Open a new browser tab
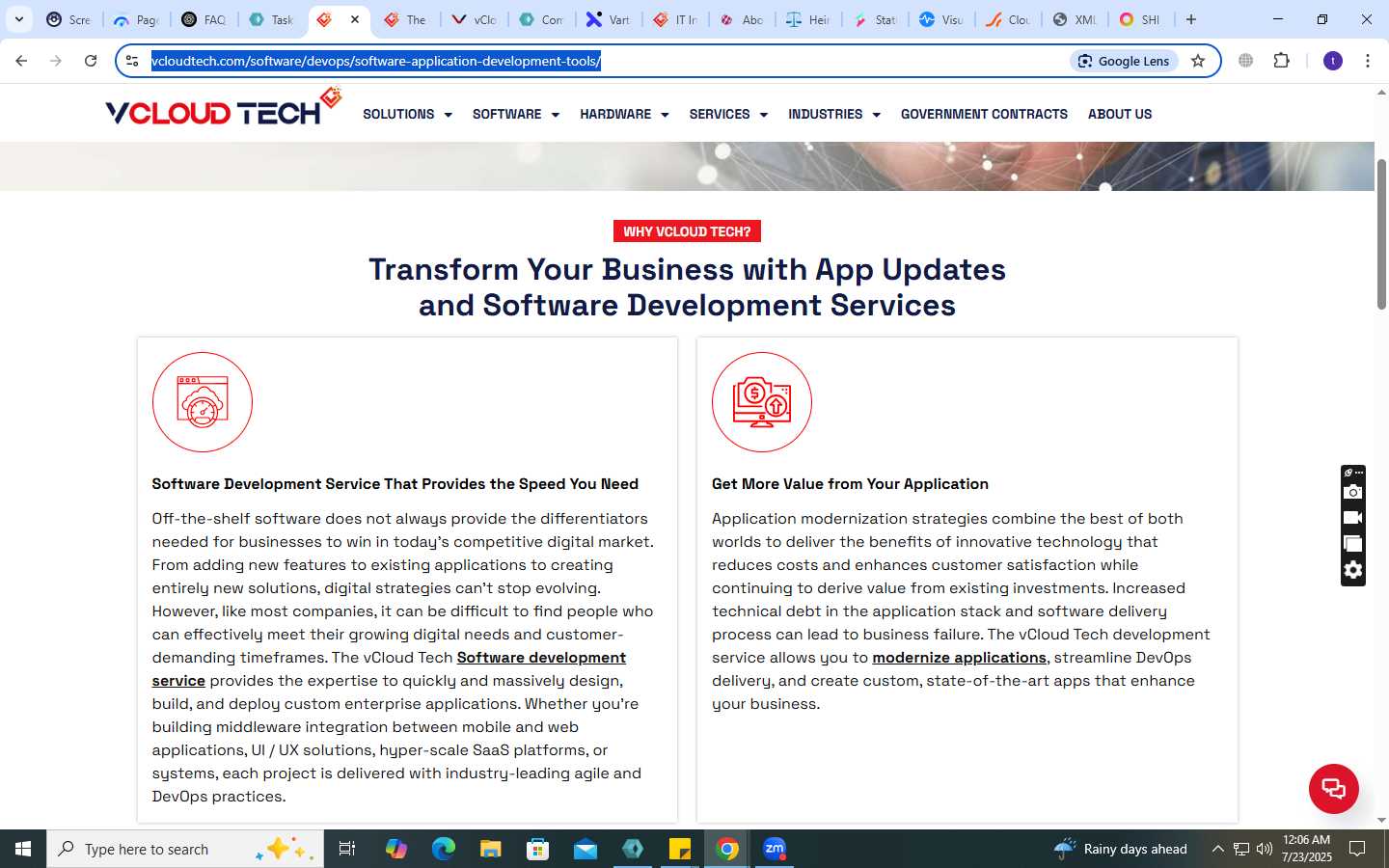Viewport: 1389px width, 868px height. (1191, 19)
